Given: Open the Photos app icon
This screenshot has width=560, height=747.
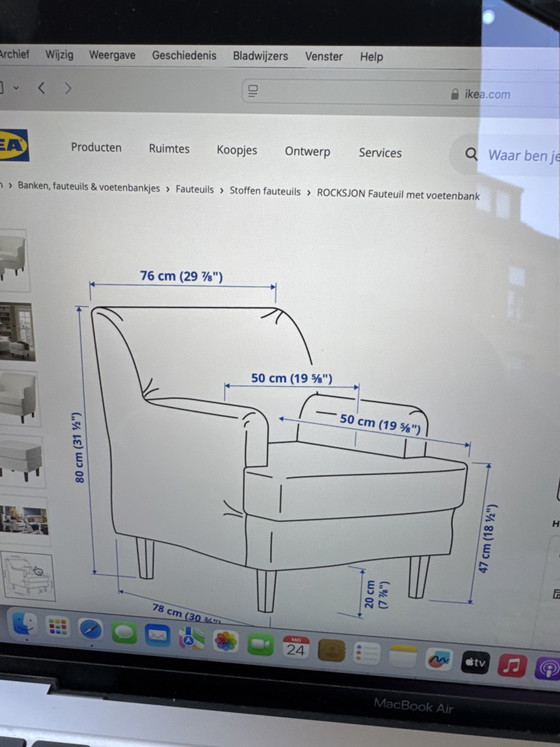Looking at the screenshot, I should [226, 641].
